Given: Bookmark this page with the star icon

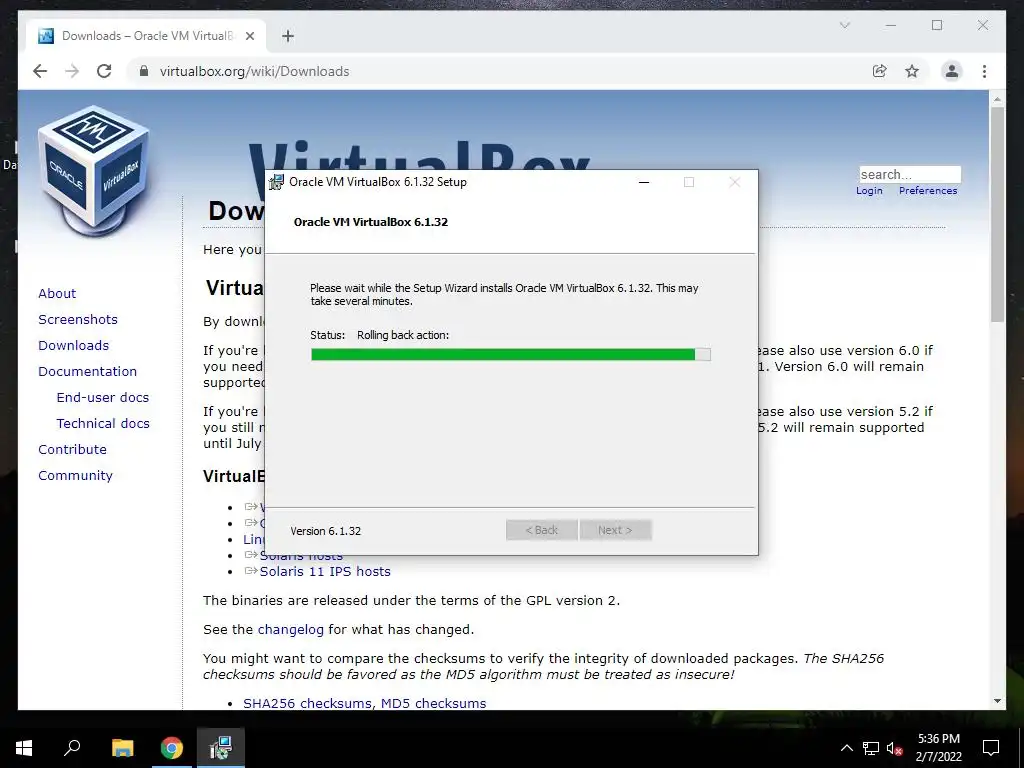Looking at the screenshot, I should (x=912, y=71).
